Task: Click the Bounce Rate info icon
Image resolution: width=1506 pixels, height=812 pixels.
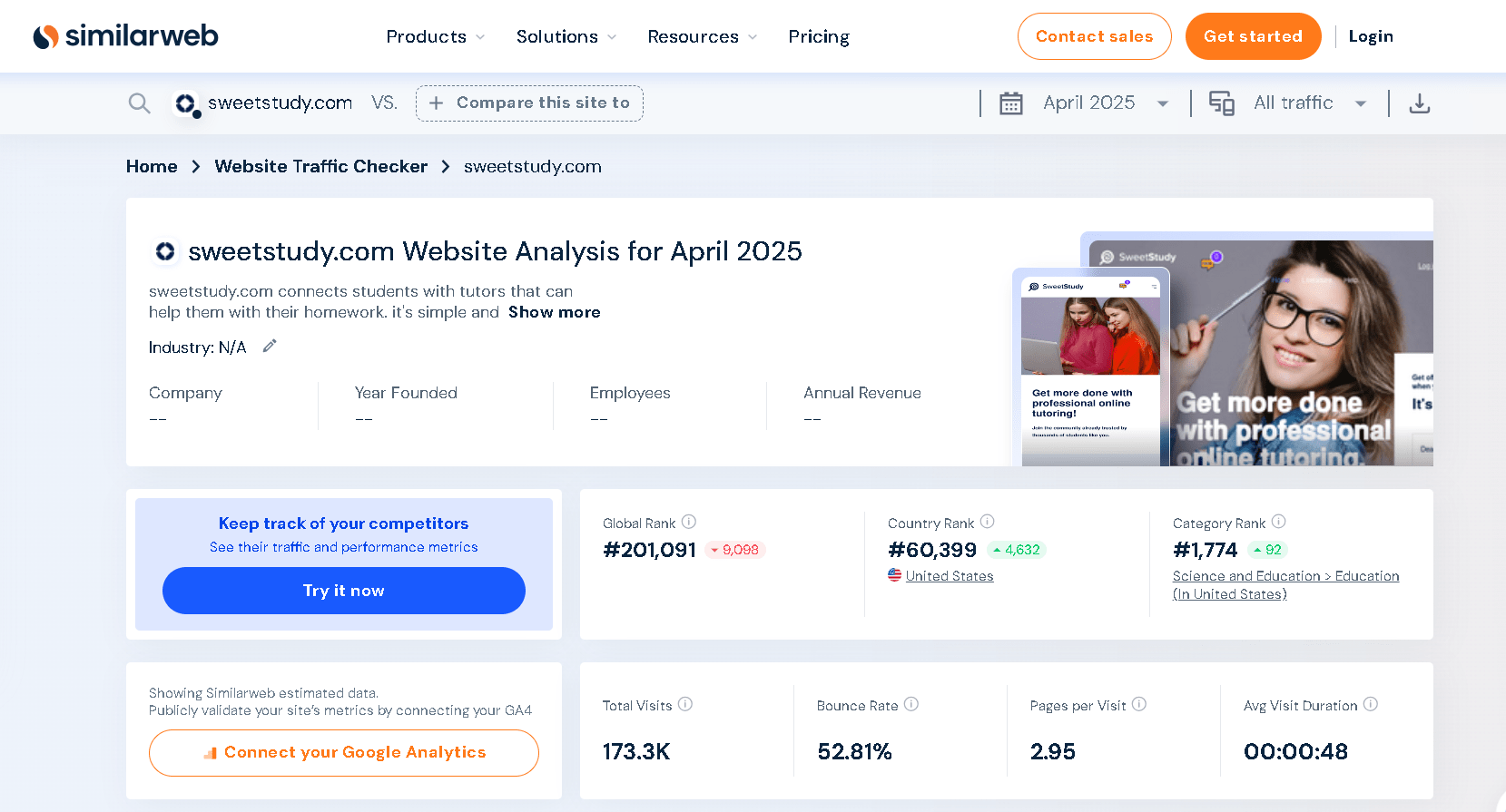Action: click(911, 704)
